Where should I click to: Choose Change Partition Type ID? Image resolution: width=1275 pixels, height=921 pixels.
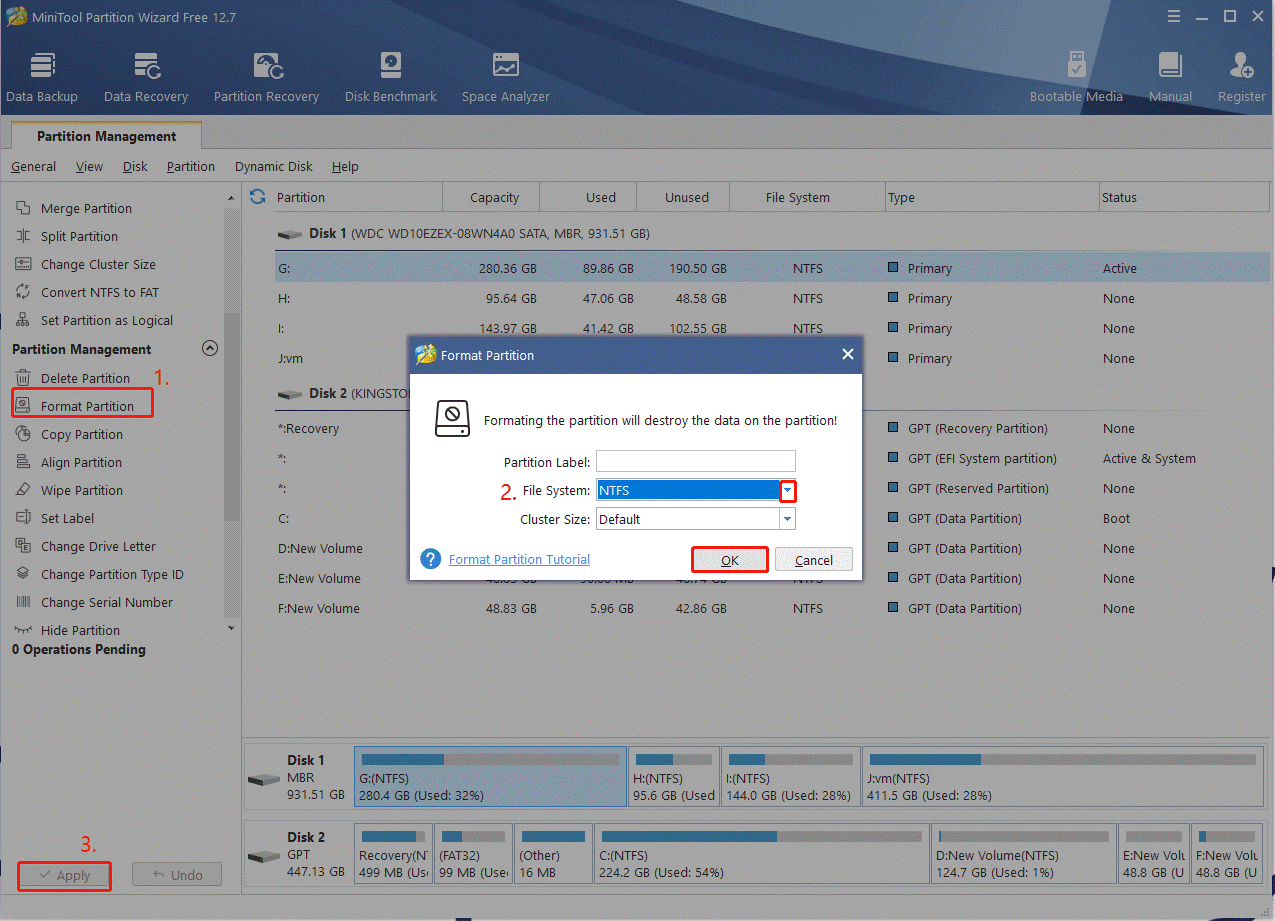coord(112,574)
